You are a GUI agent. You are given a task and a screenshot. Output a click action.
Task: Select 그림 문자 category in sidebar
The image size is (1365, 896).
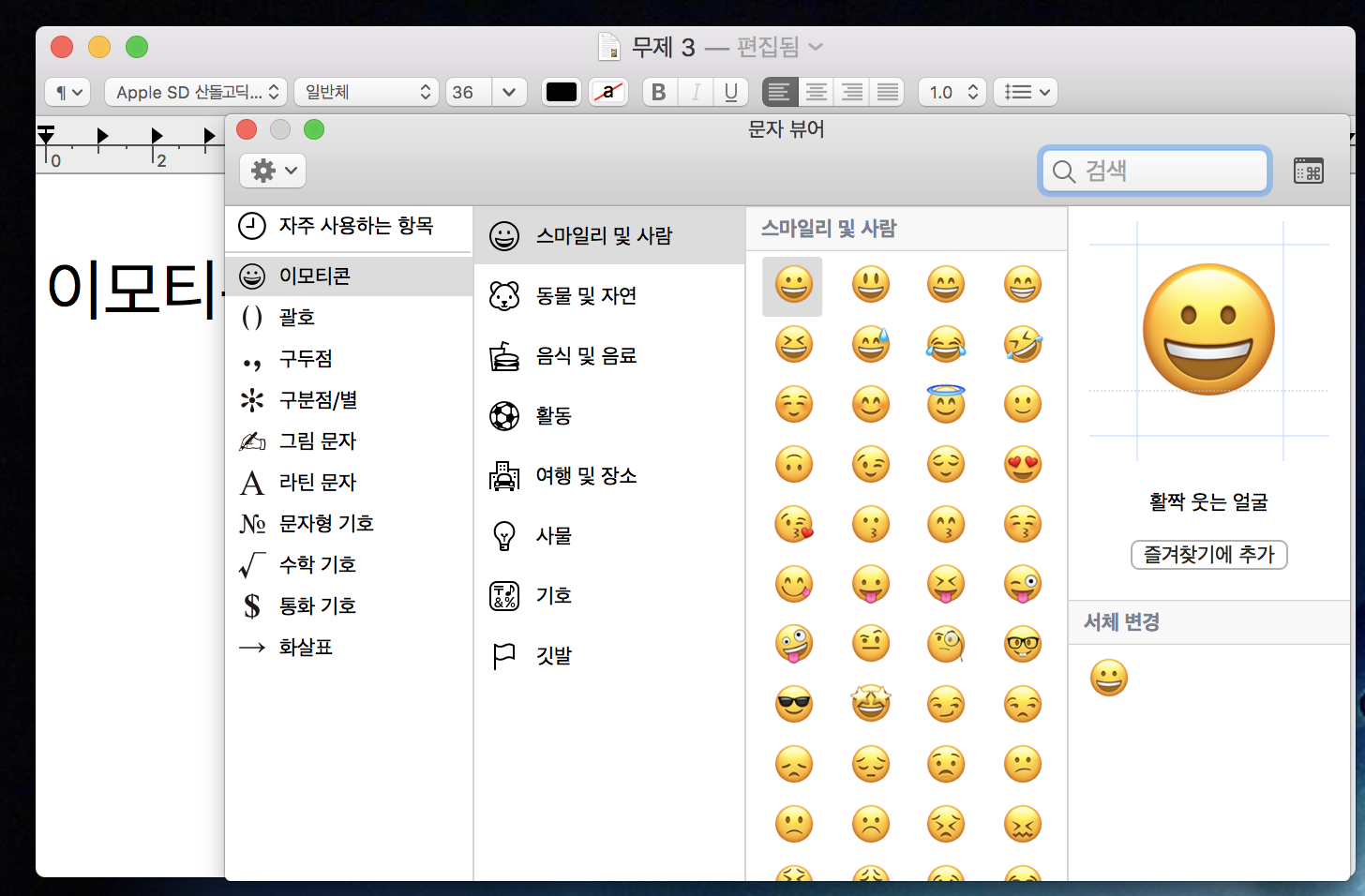[349, 441]
